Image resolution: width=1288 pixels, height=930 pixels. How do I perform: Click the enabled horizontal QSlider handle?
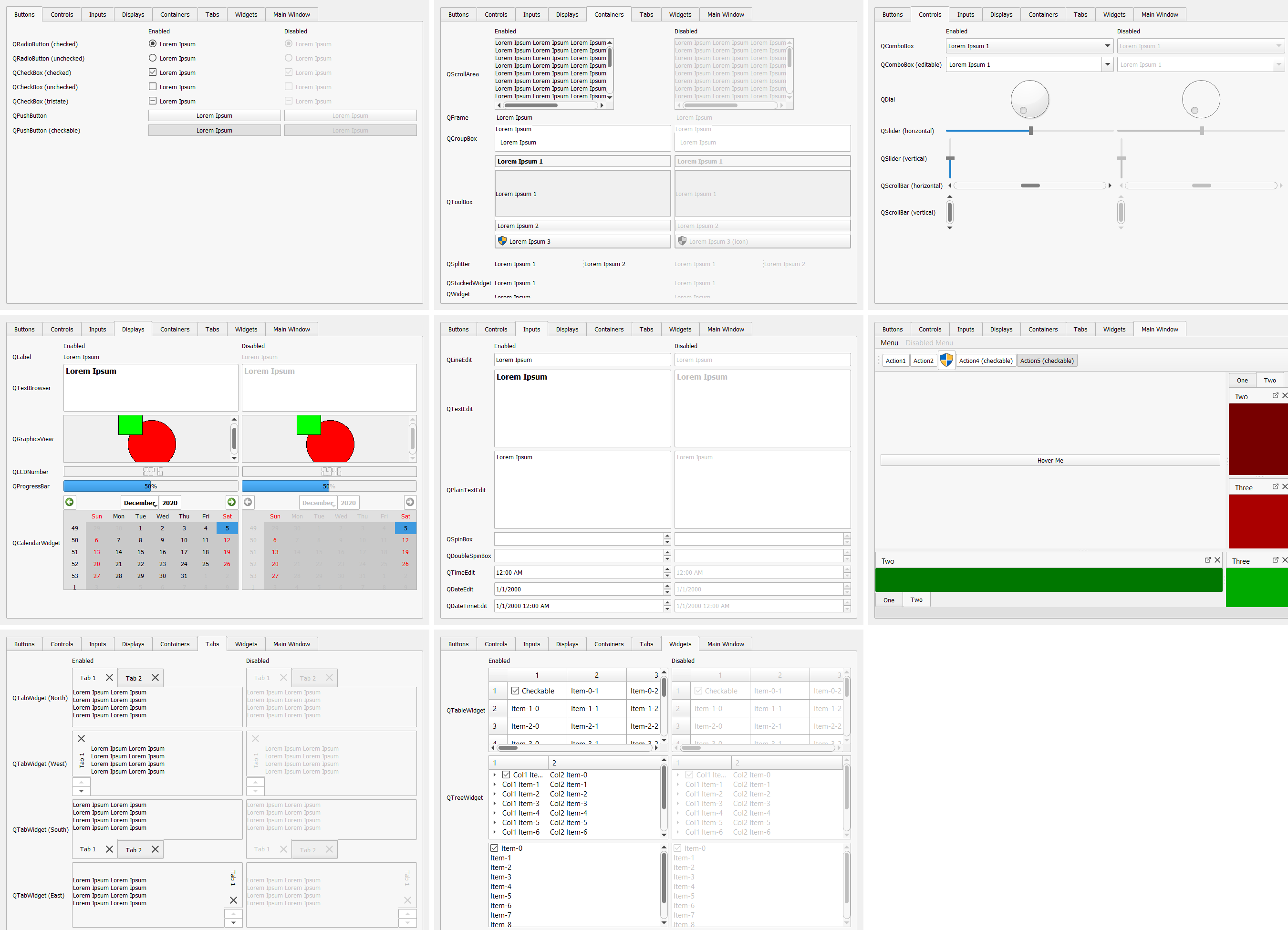coord(1030,131)
